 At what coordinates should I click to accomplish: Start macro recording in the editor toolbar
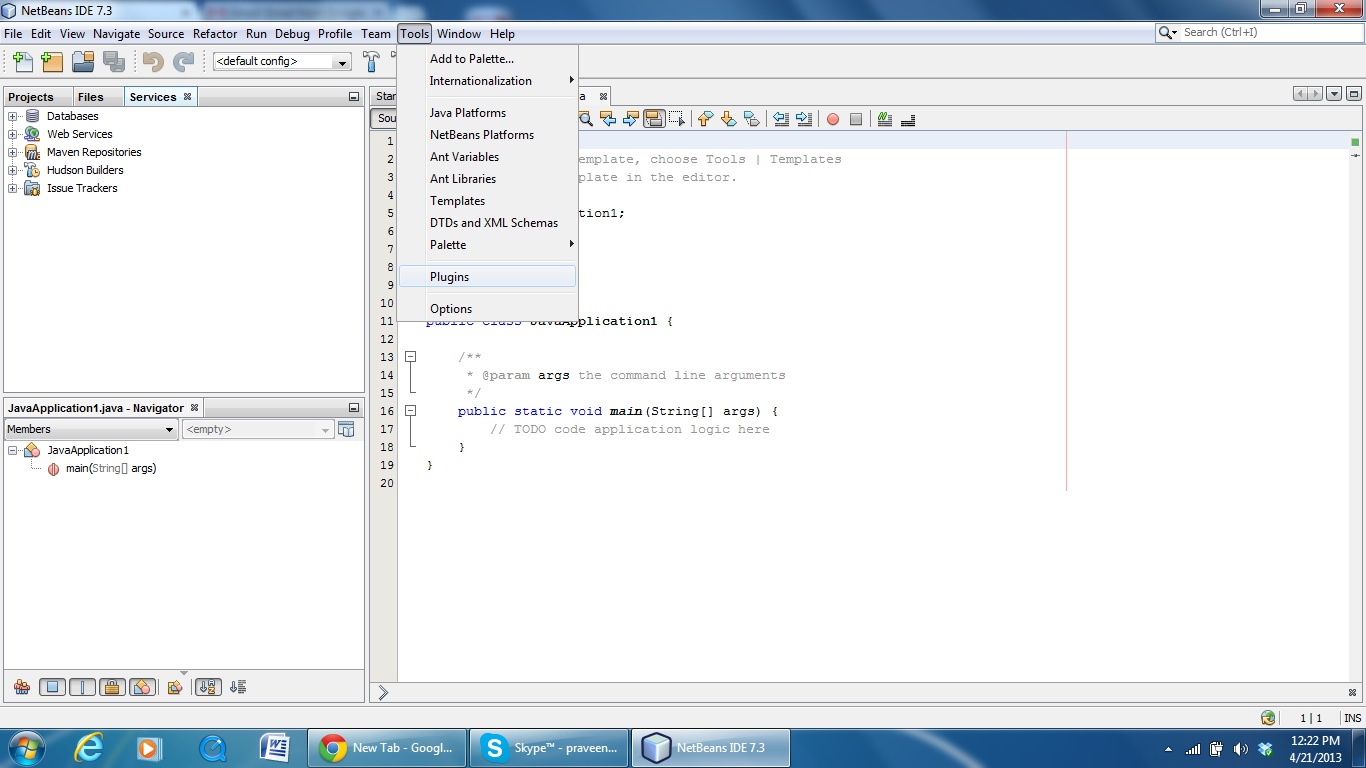click(x=833, y=119)
